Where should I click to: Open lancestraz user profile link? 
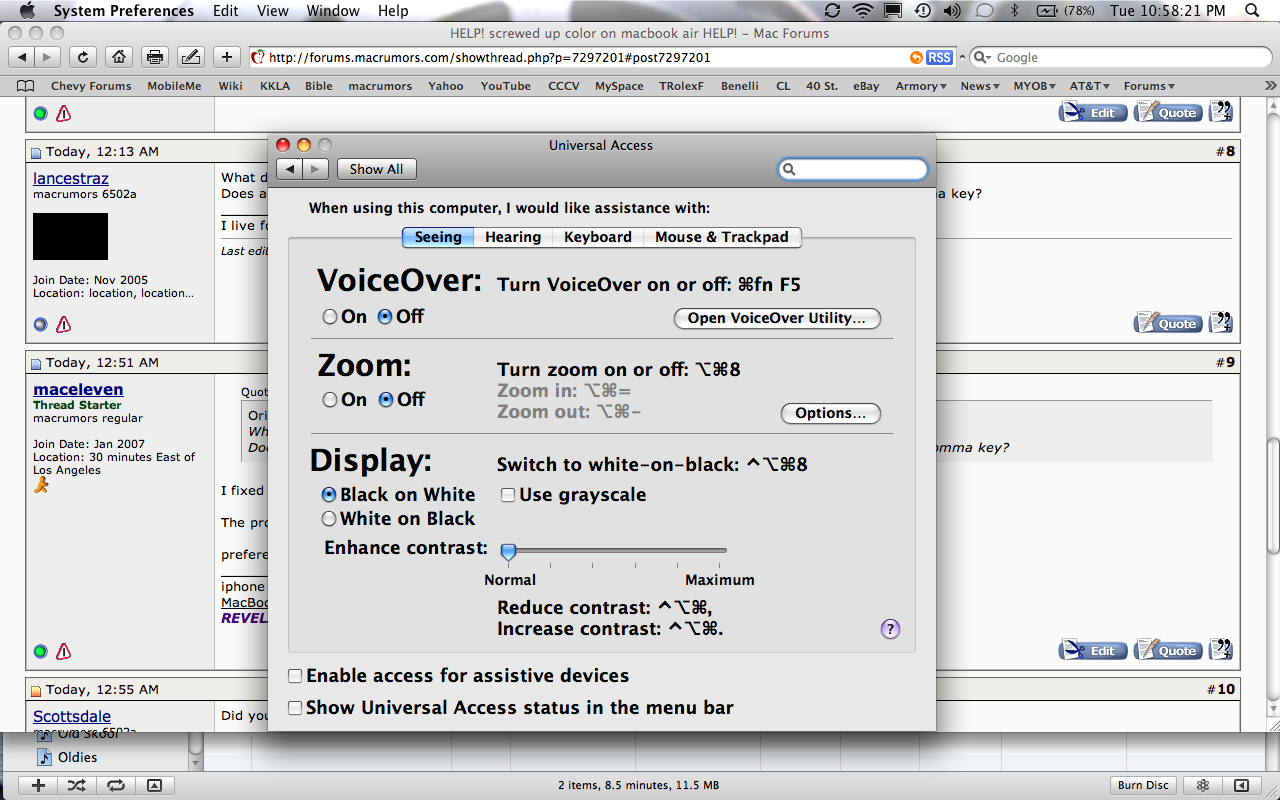(x=71, y=178)
